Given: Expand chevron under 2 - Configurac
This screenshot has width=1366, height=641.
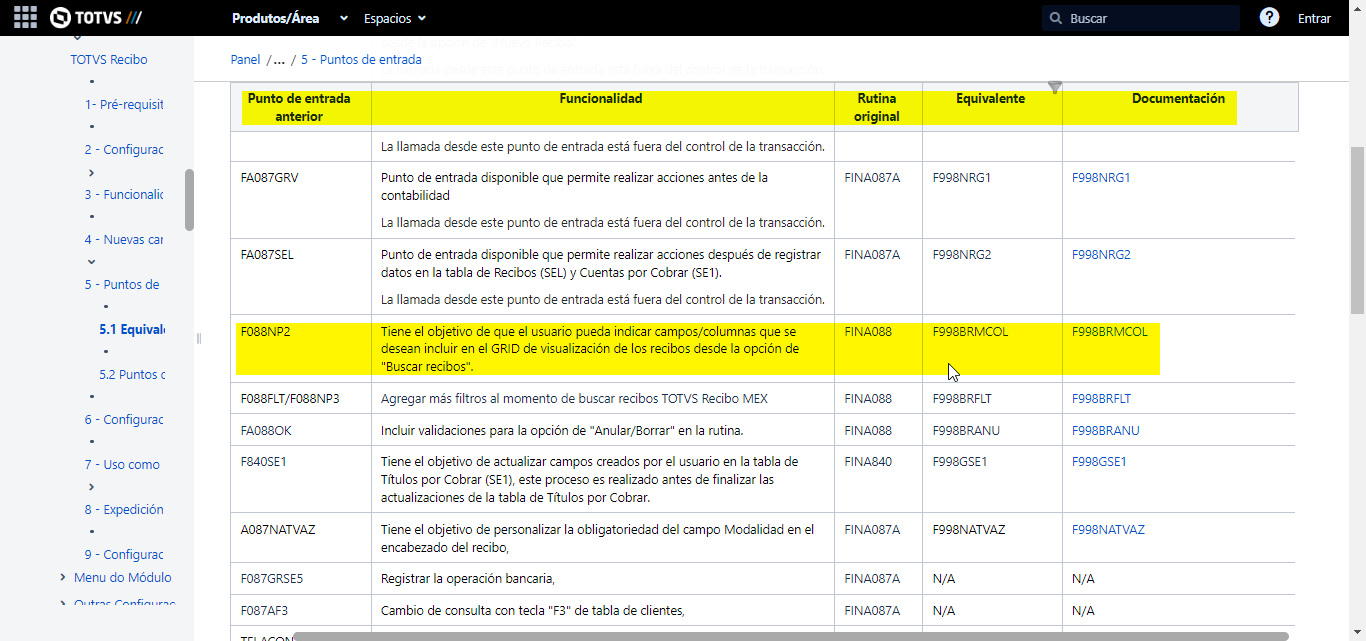Looking at the screenshot, I should [x=92, y=172].
